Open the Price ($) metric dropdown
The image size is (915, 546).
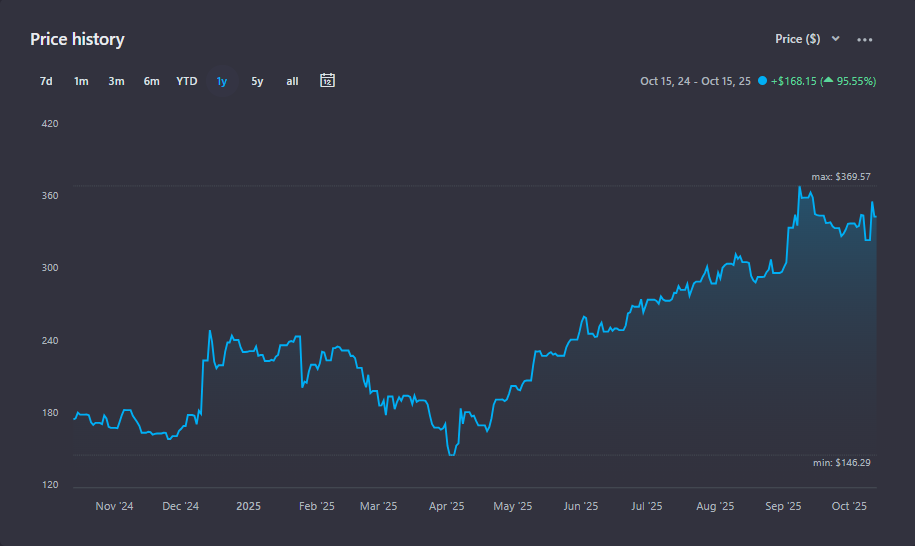[x=798, y=39]
